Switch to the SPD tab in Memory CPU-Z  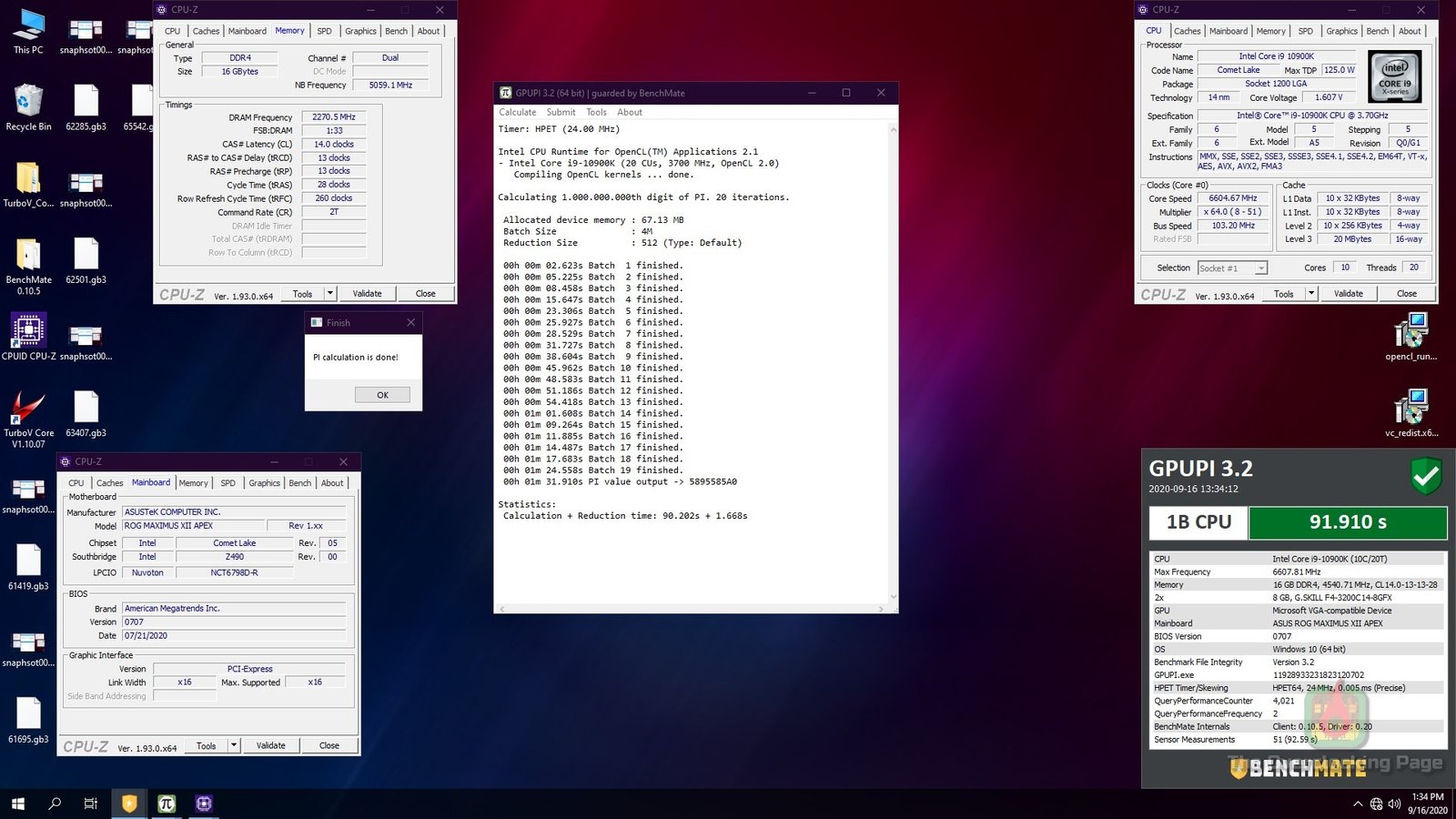324,31
